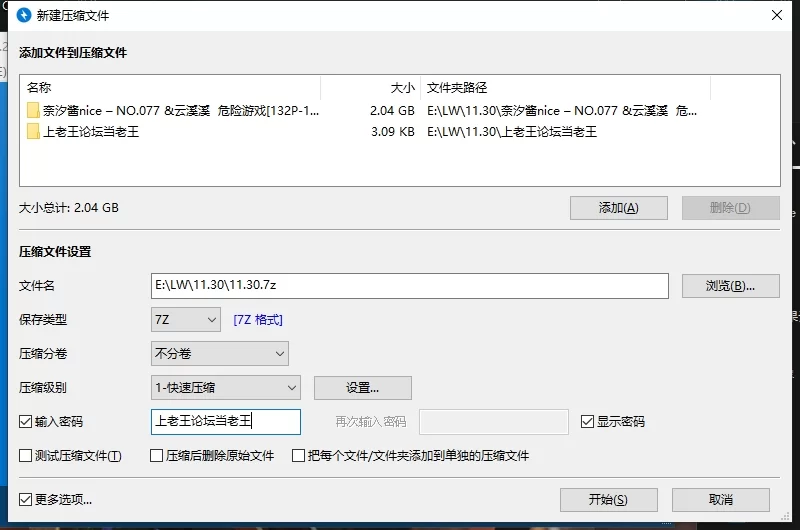This screenshot has height=530, width=800.
Task: Open the 压缩级别 1-快速压缩 dropdown
Action: [x=226, y=388]
